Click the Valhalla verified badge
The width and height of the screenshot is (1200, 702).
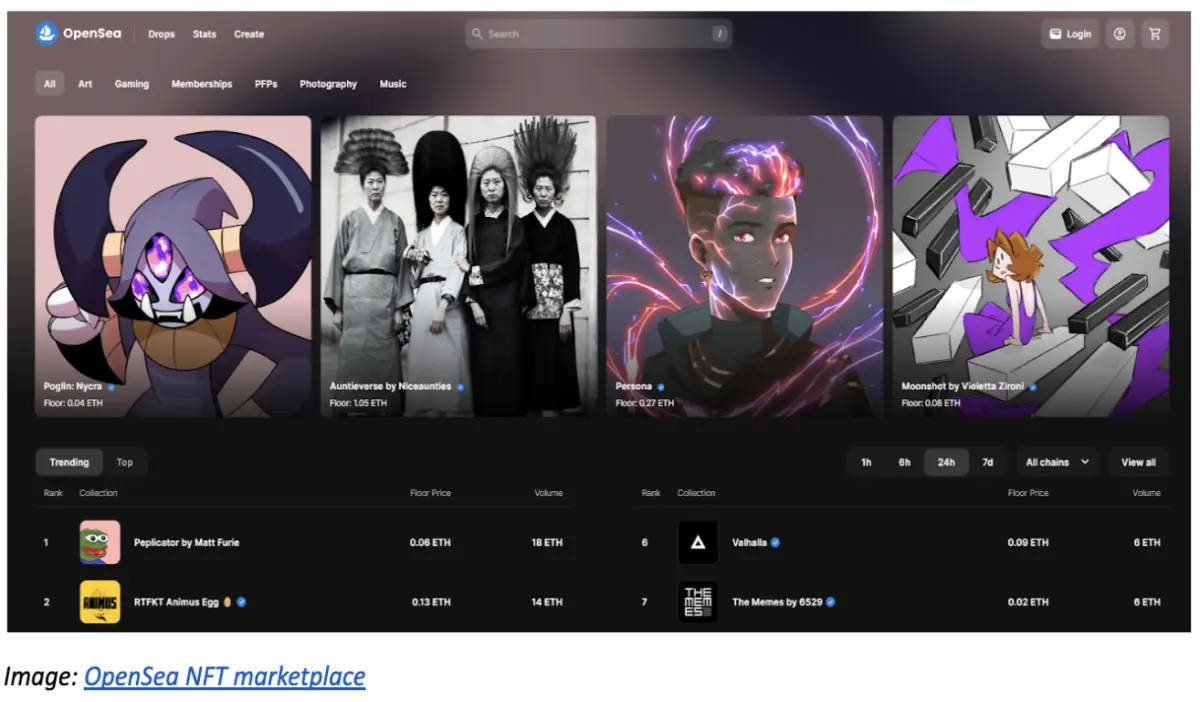(x=776, y=542)
